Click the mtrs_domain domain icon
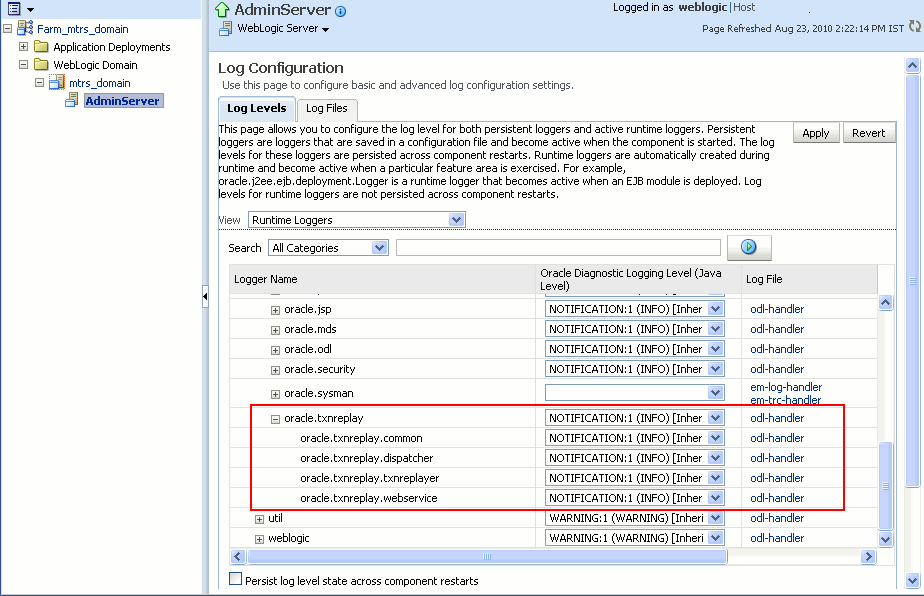This screenshot has width=924, height=596. point(57,82)
